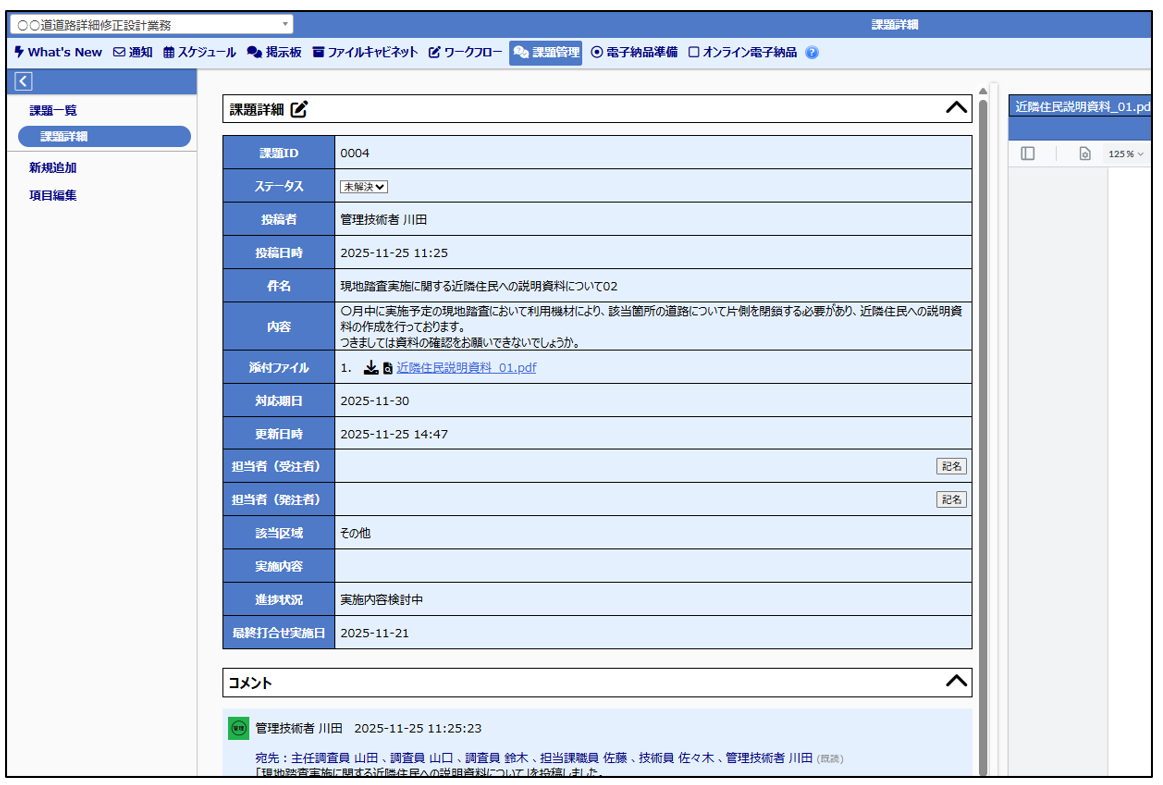Image resolution: width=1163 pixels, height=785 pixels.
Task: Download the attached 近隣住民説明資料 file via download icon
Action: (x=371, y=368)
